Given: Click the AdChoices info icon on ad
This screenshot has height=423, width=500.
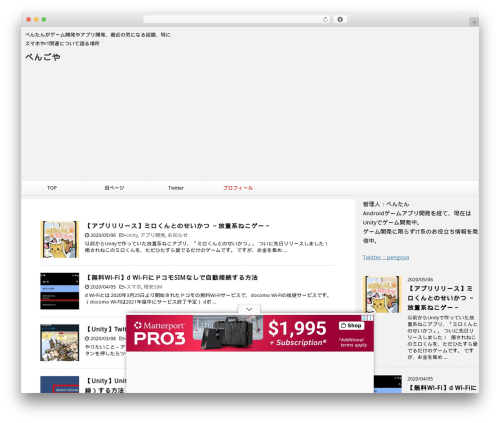Looking at the screenshot, I should pyautogui.click(x=365, y=318).
